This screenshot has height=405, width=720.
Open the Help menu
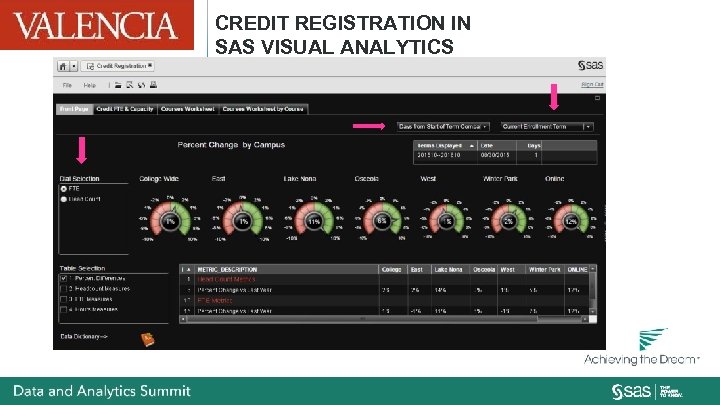pyautogui.click(x=90, y=85)
